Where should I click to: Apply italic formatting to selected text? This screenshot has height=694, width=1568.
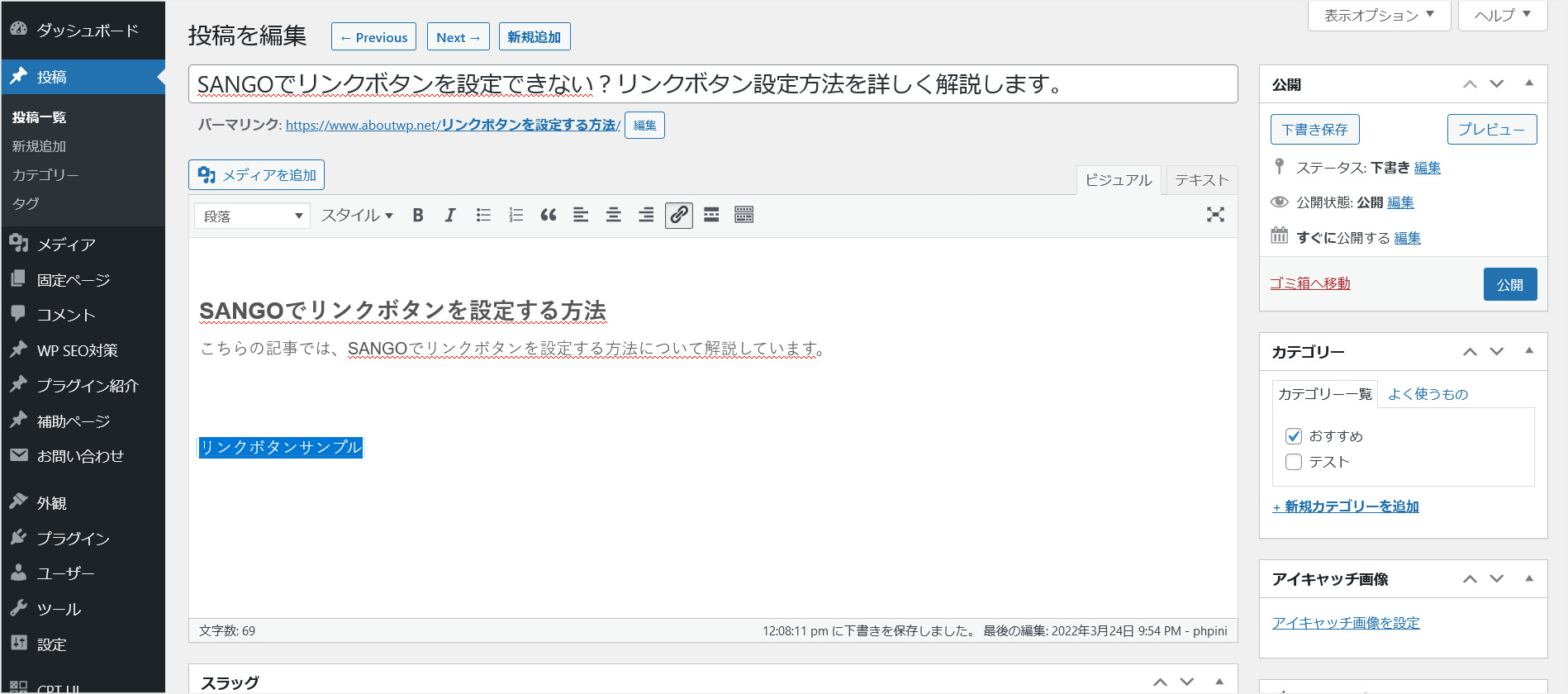[450, 216]
